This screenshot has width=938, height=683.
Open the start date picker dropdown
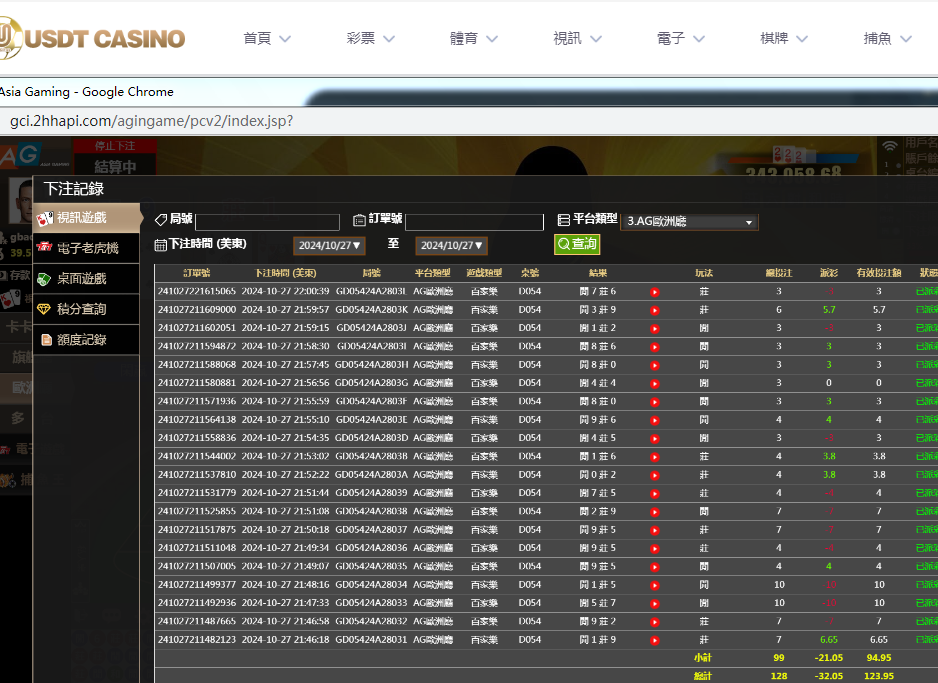point(331,245)
